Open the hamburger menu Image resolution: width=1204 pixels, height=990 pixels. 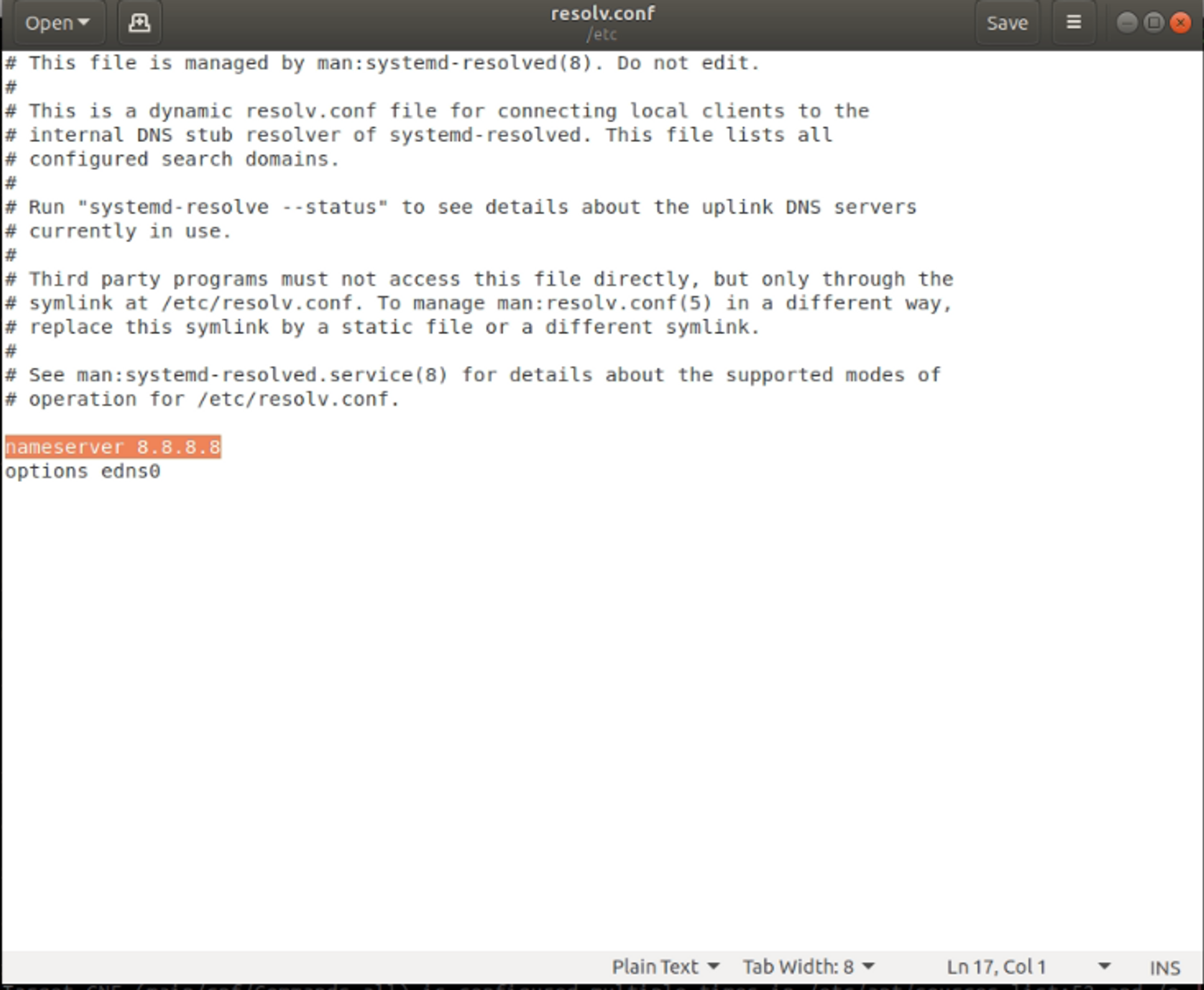pyautogui.click(x=1073, y=23)
